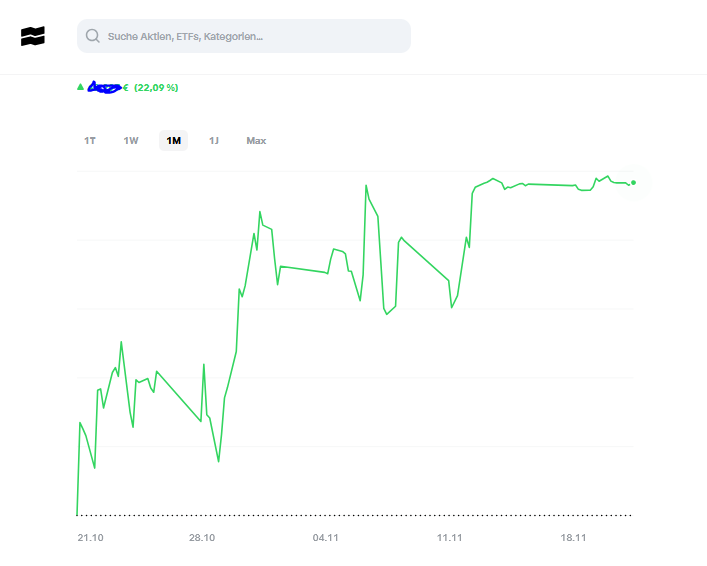Click the chart line's starting point on the baseline
707x566 pixels.
(77, 514)
